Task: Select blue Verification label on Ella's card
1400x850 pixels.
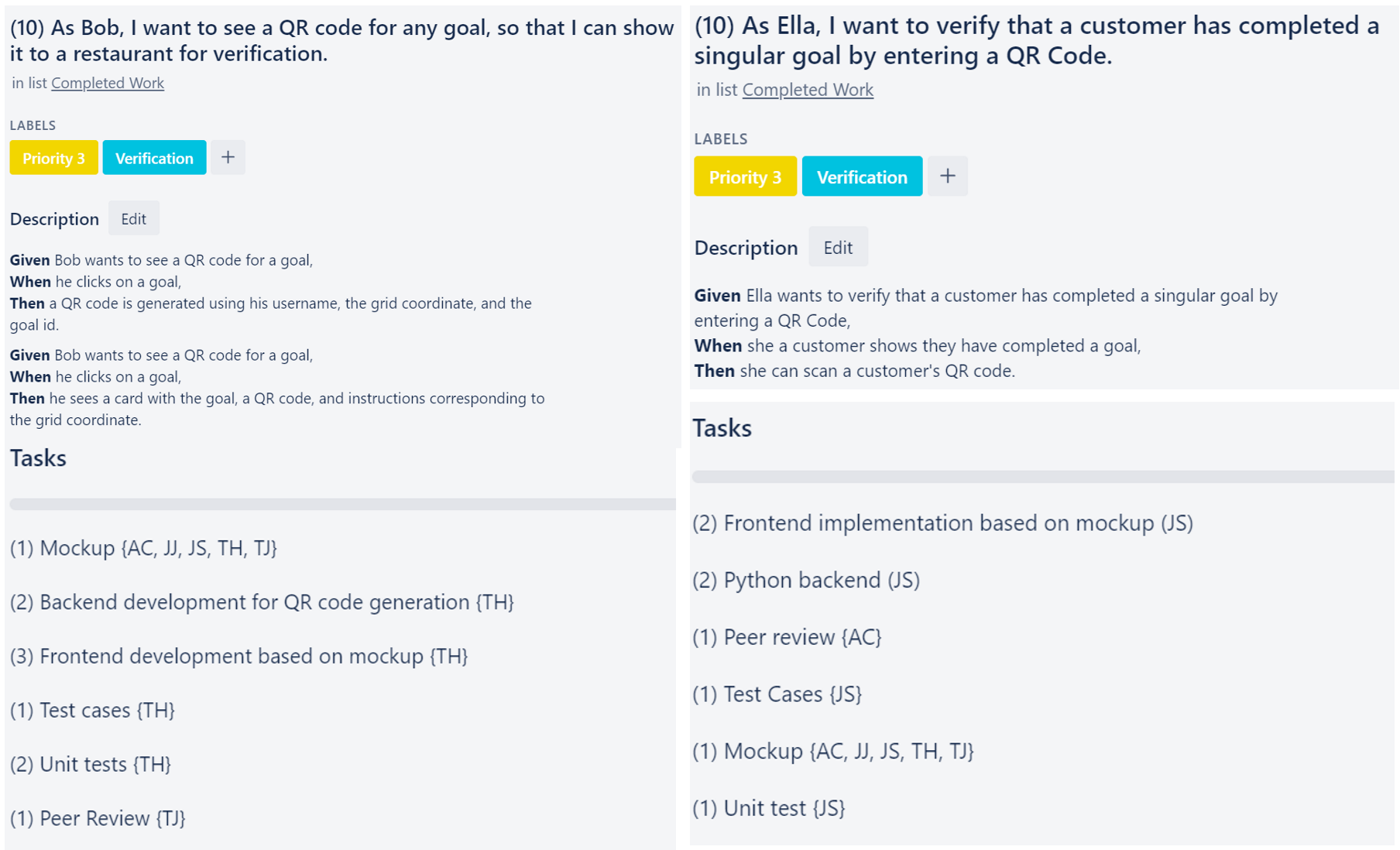Action: (x=862, y=176)
